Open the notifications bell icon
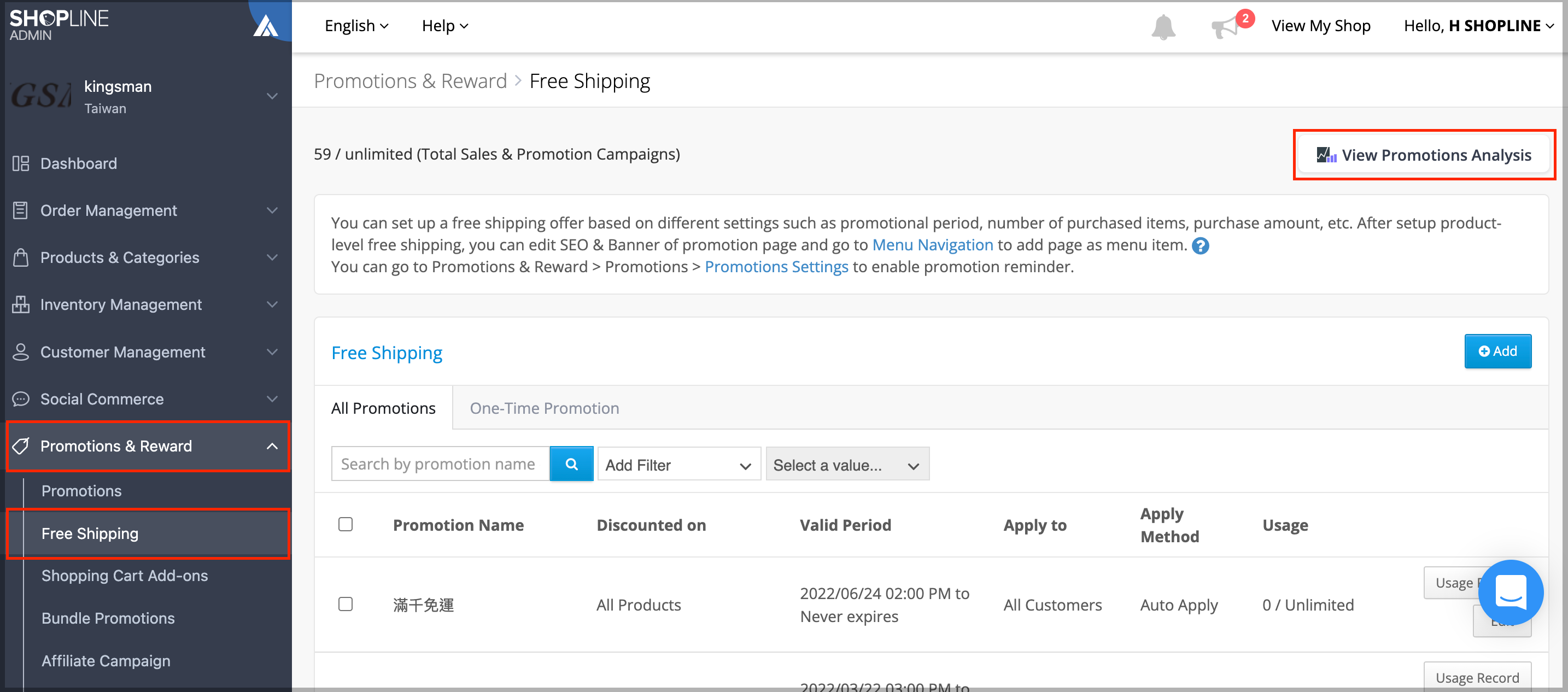This screenshot has height=692, width=1568. (x=1163, y=27)
